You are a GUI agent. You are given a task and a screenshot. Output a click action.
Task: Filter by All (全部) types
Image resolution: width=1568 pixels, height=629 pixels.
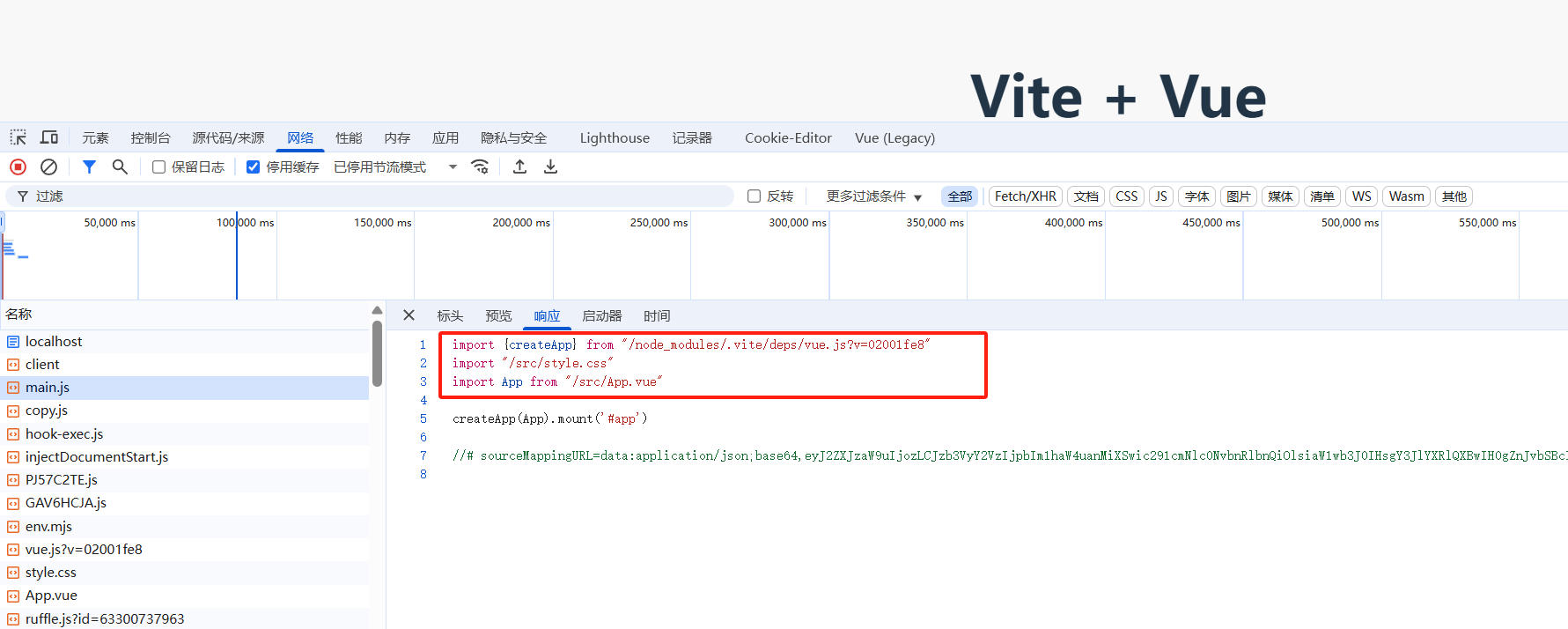960,196
